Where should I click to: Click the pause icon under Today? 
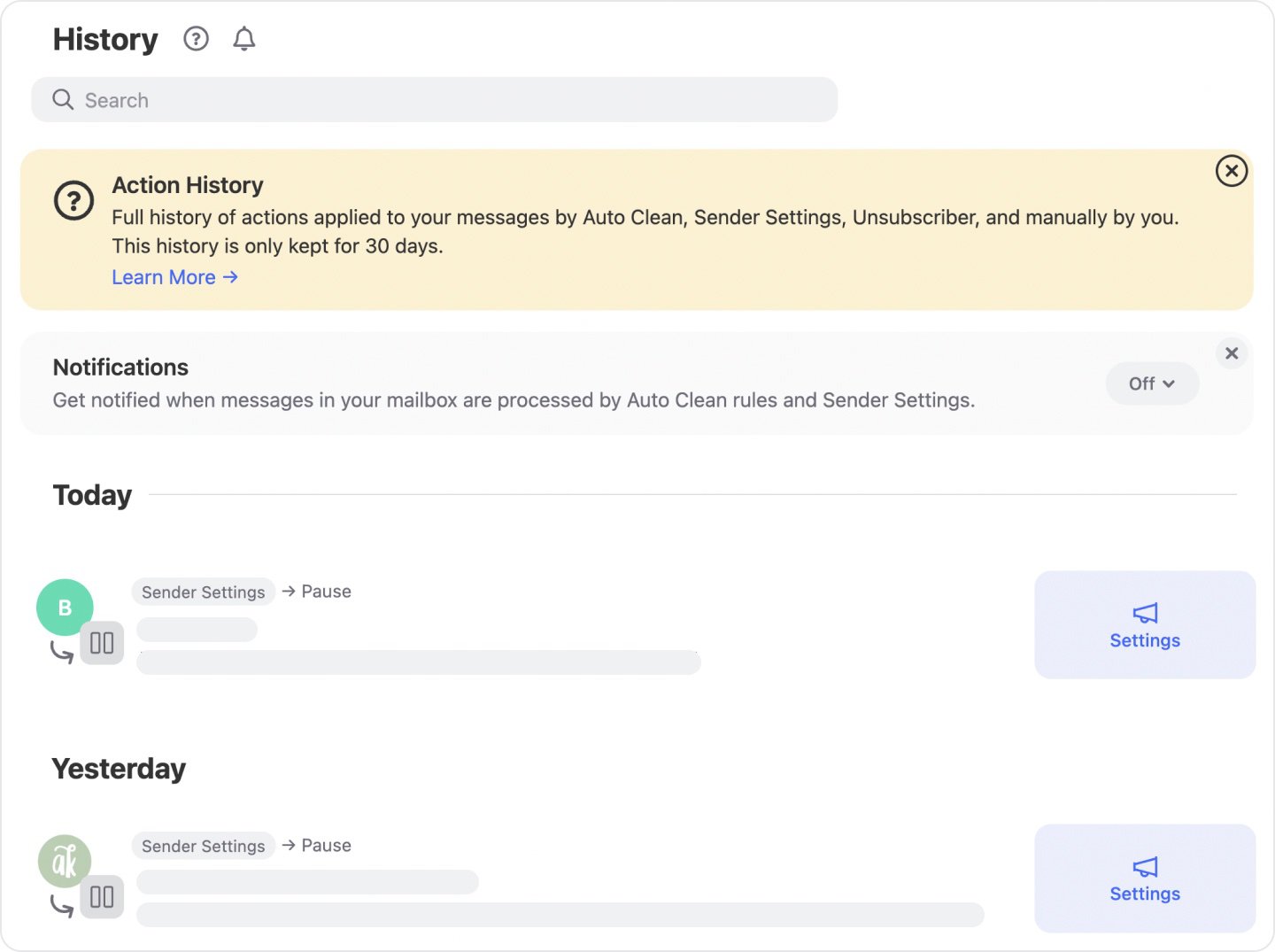tap(102, 643)
